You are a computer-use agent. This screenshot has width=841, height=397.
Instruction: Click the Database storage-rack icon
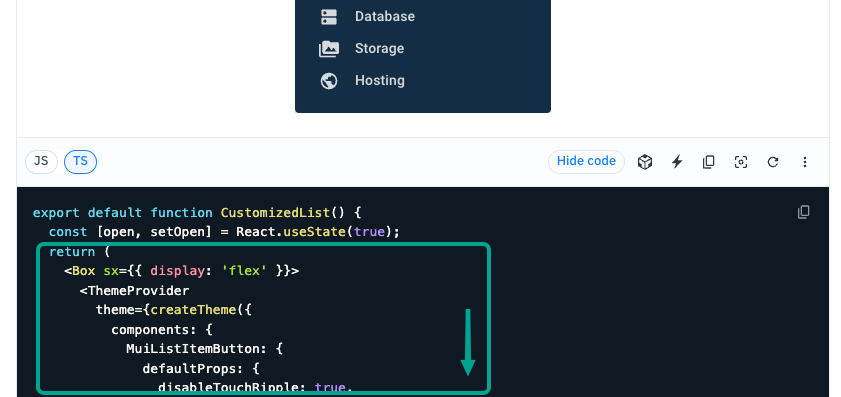(x=329, y=17)
